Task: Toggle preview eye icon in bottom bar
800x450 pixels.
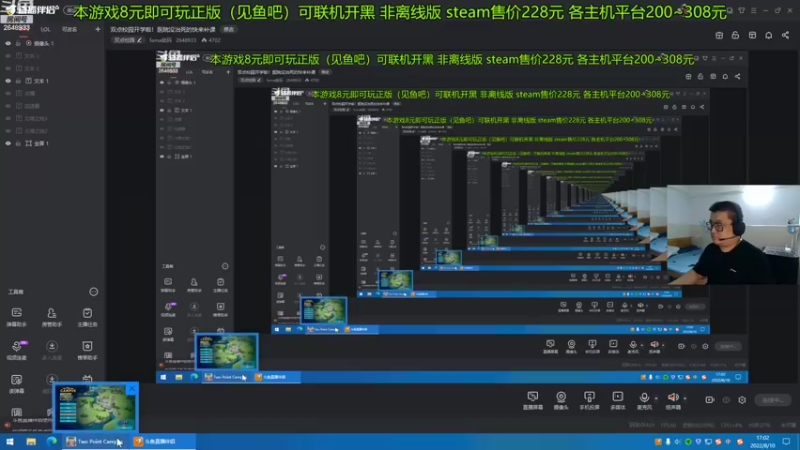Action: pyautogui.click(x=726, y=400)
